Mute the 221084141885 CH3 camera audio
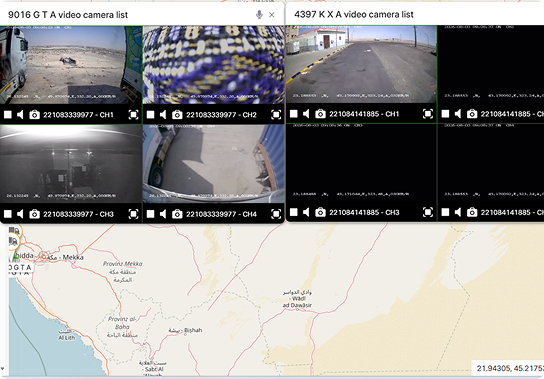The width and height of the screenshot is (544, 379). pos(306,212)
